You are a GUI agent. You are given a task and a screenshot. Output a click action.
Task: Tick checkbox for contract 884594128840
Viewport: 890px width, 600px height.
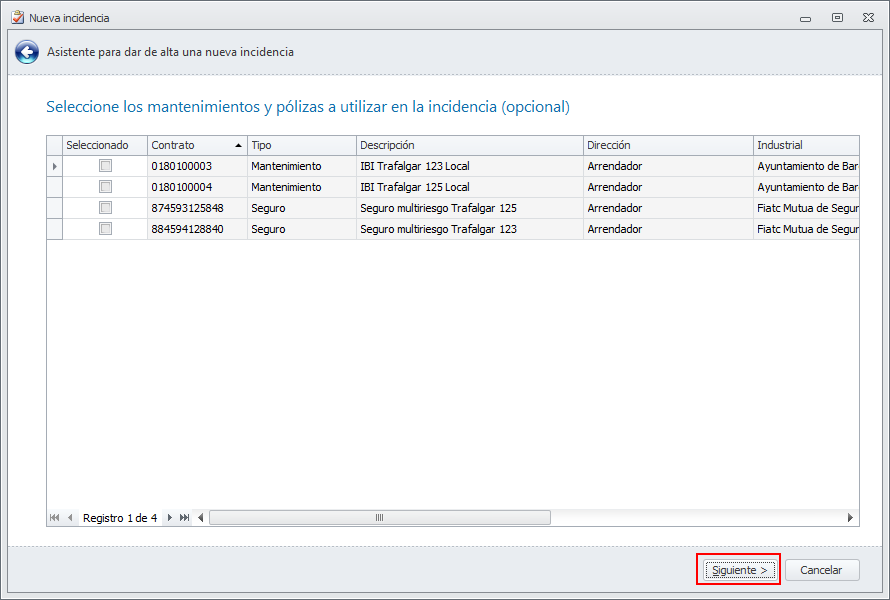[x=105, y=229]
